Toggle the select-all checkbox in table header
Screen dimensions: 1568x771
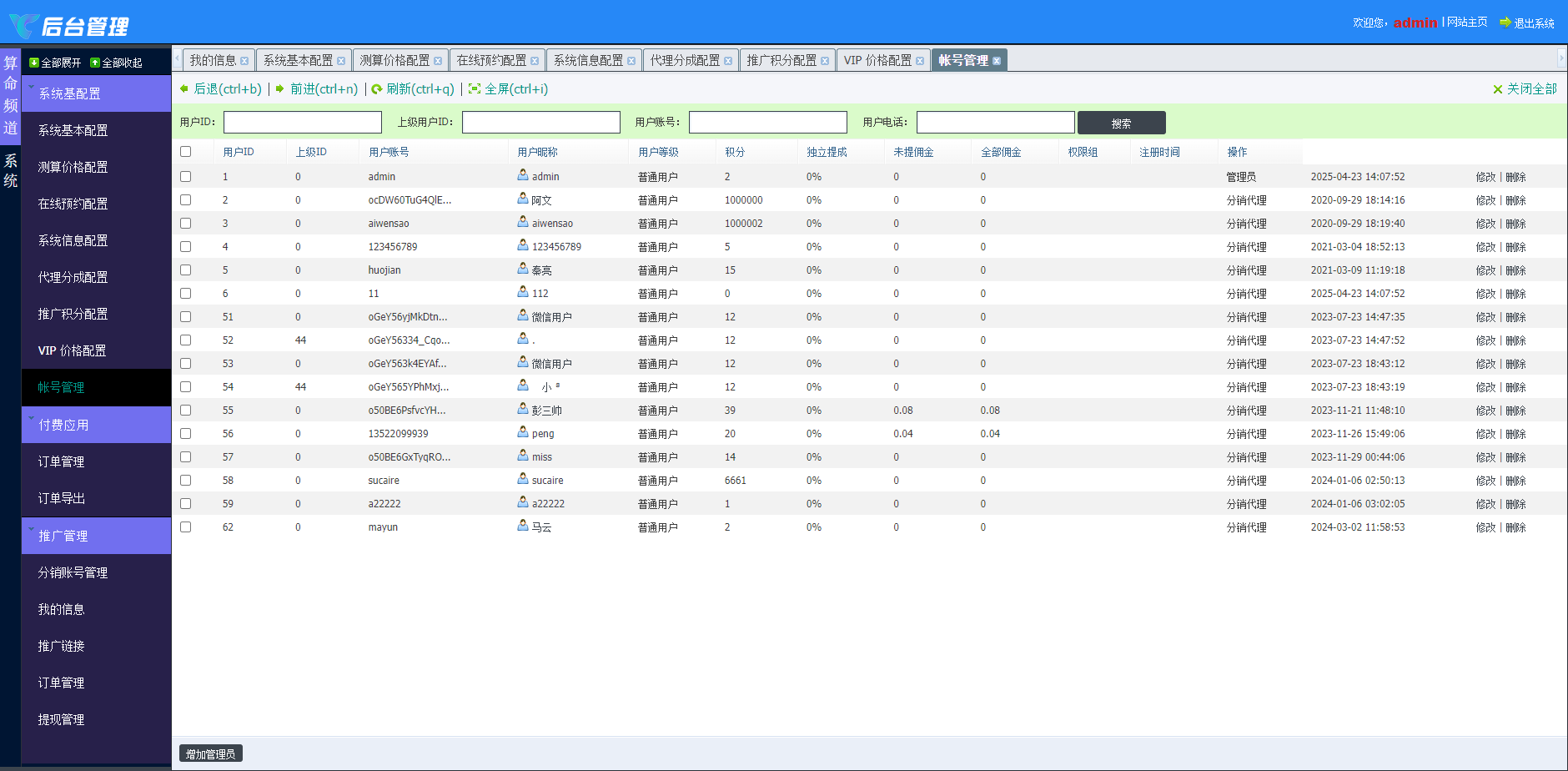(186, 152)
